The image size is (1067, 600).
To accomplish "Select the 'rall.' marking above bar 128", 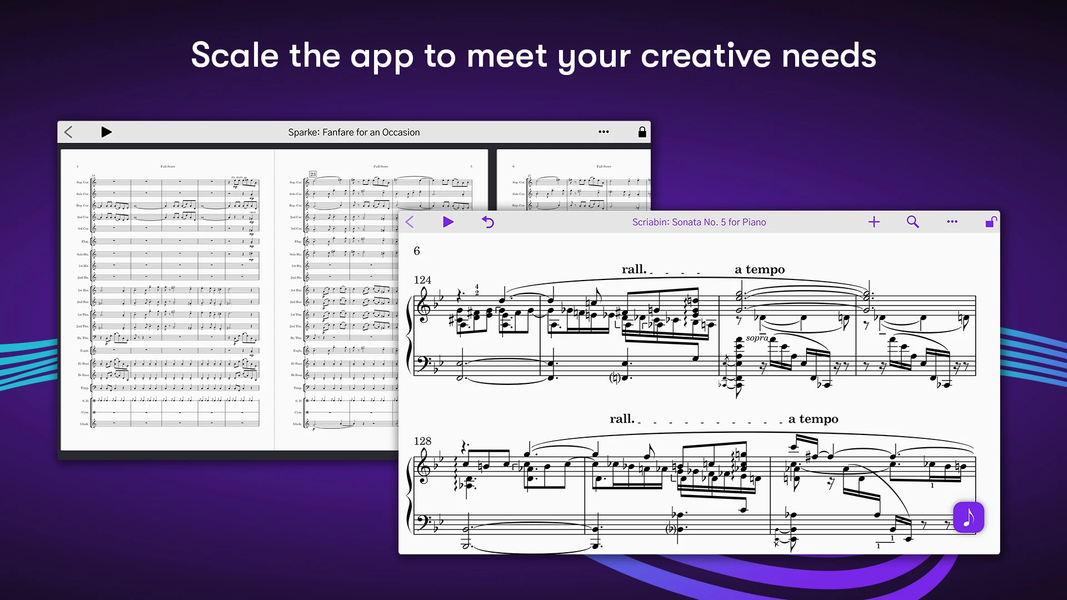I will 622,419.
